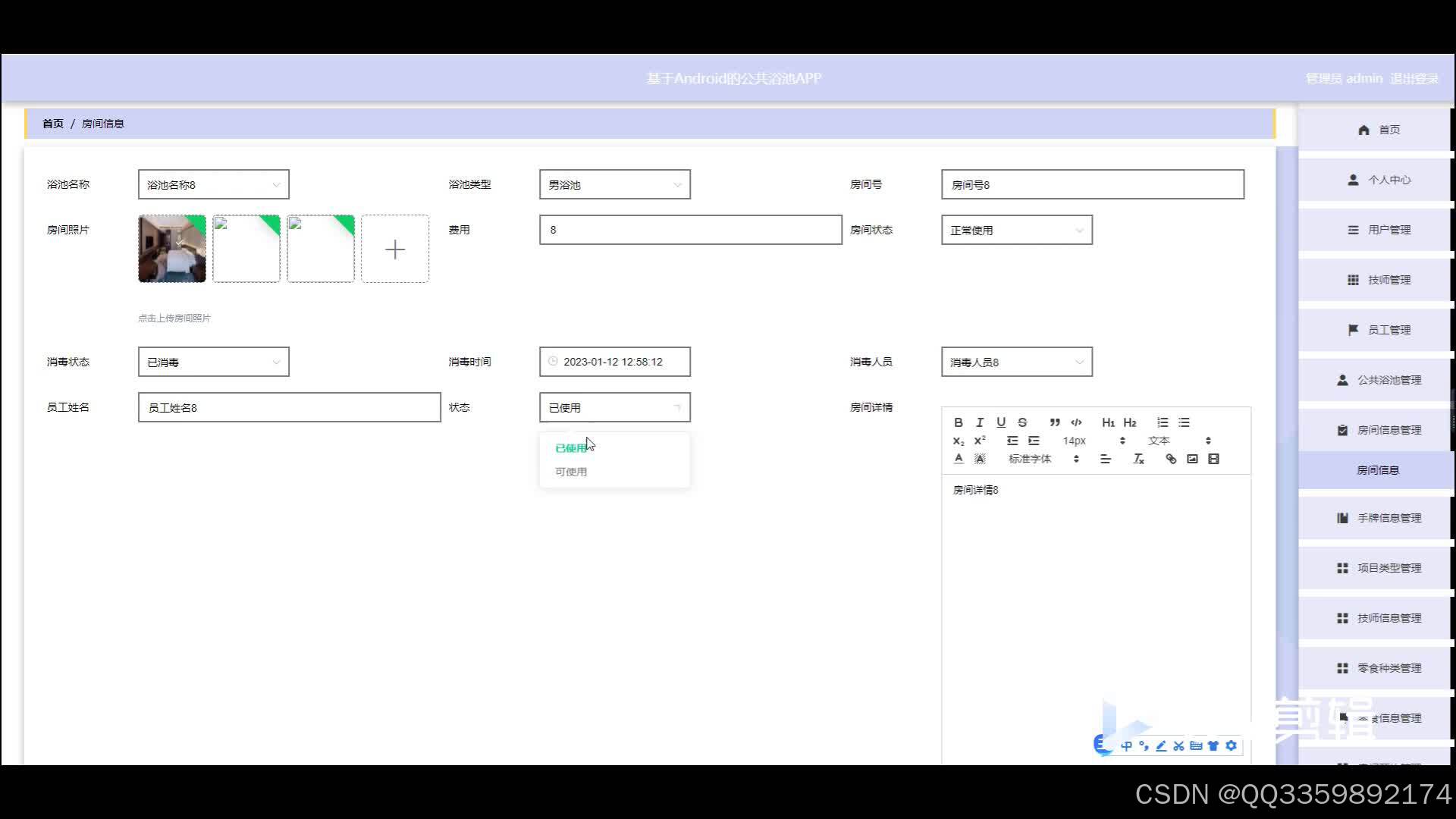Go to 首页 in the breadcrumb

53,124
